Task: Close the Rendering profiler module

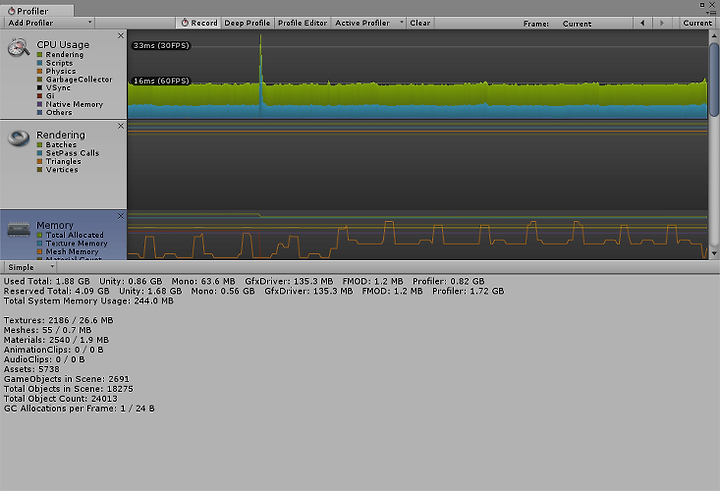Action: coord(121,126)
